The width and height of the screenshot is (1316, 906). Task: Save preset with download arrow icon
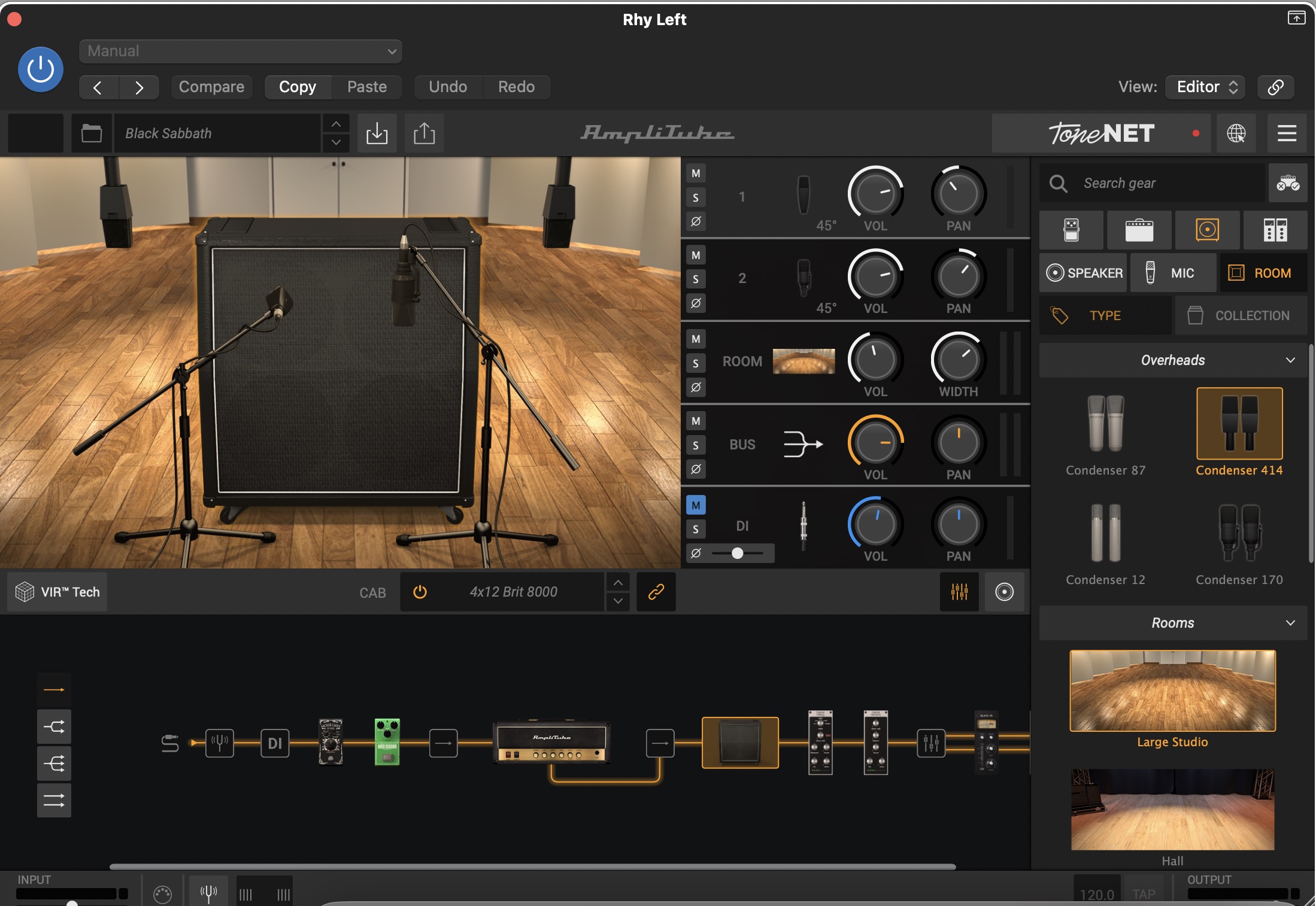(x=377, y=133)
